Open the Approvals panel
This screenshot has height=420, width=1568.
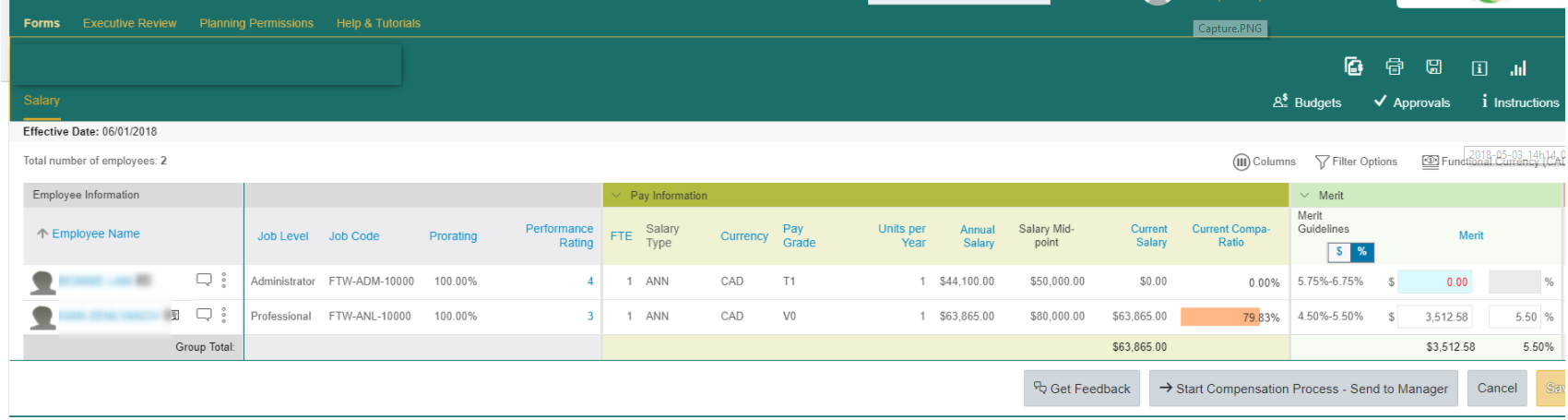pos(1412,102)
